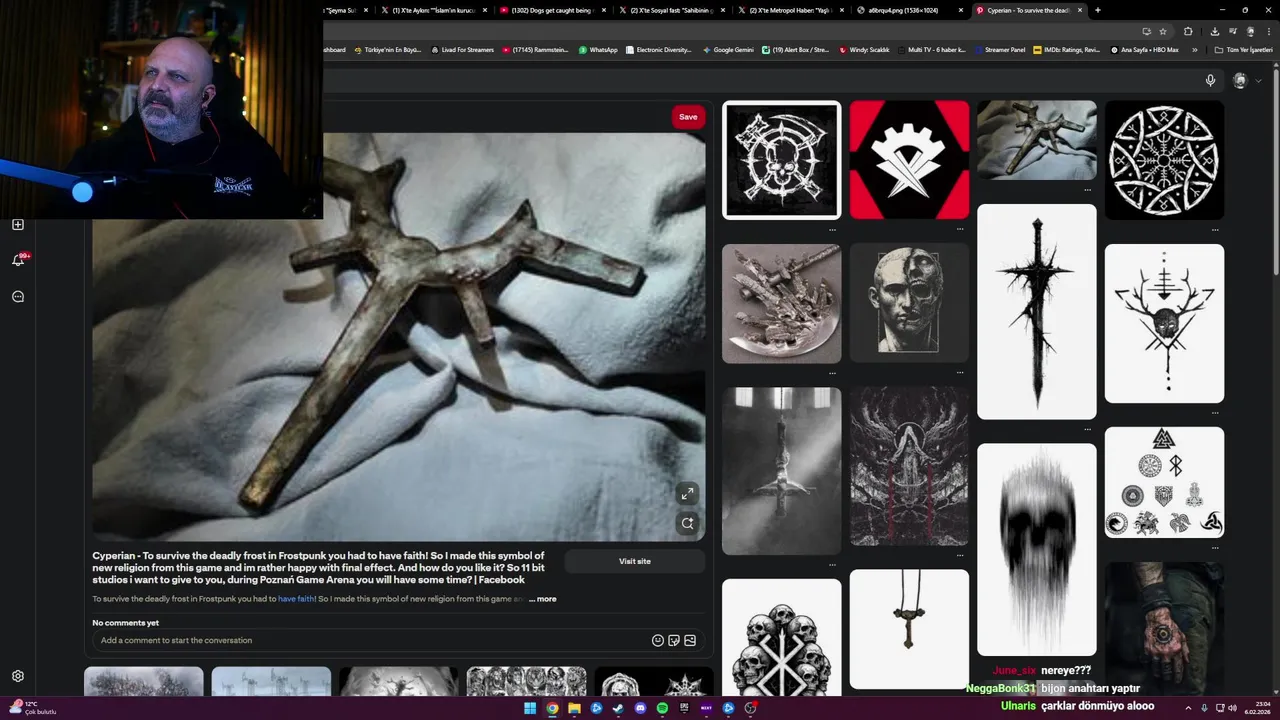This screenshot has width=1280, height=720.
Task: Open options for Vegvisir rune pin
Action: [x=1216, y=230]
